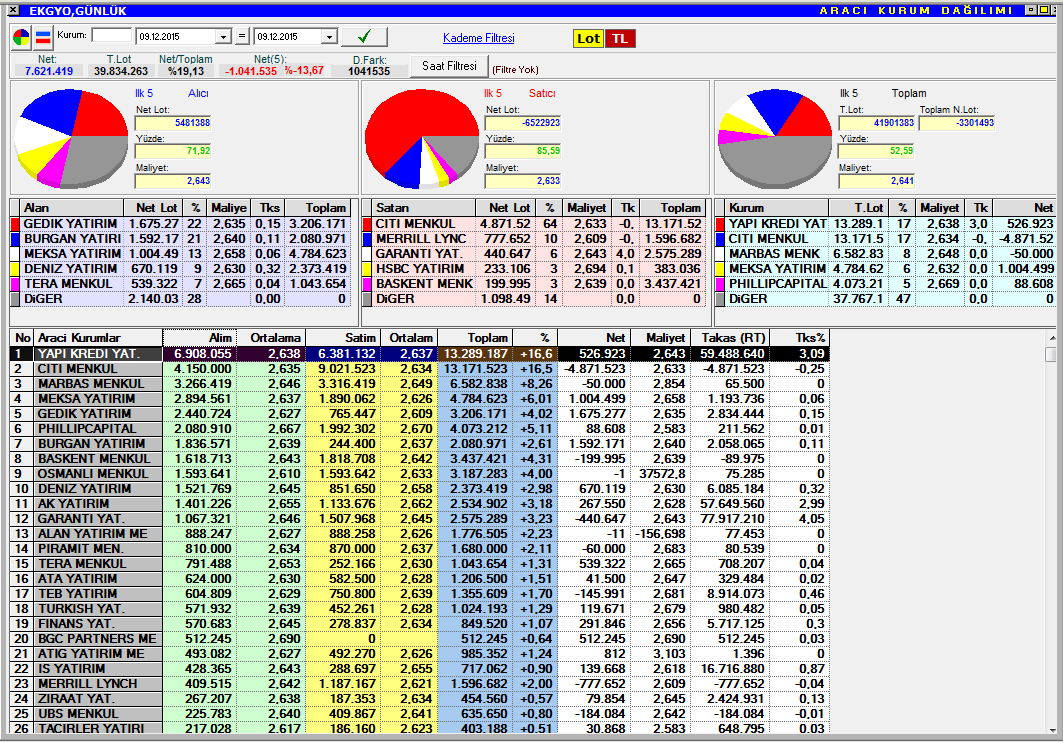This screenshot has width=1063, height=743.
Task: Sort main table by the Takas (RT) column
Action: [x=729, y=338]
